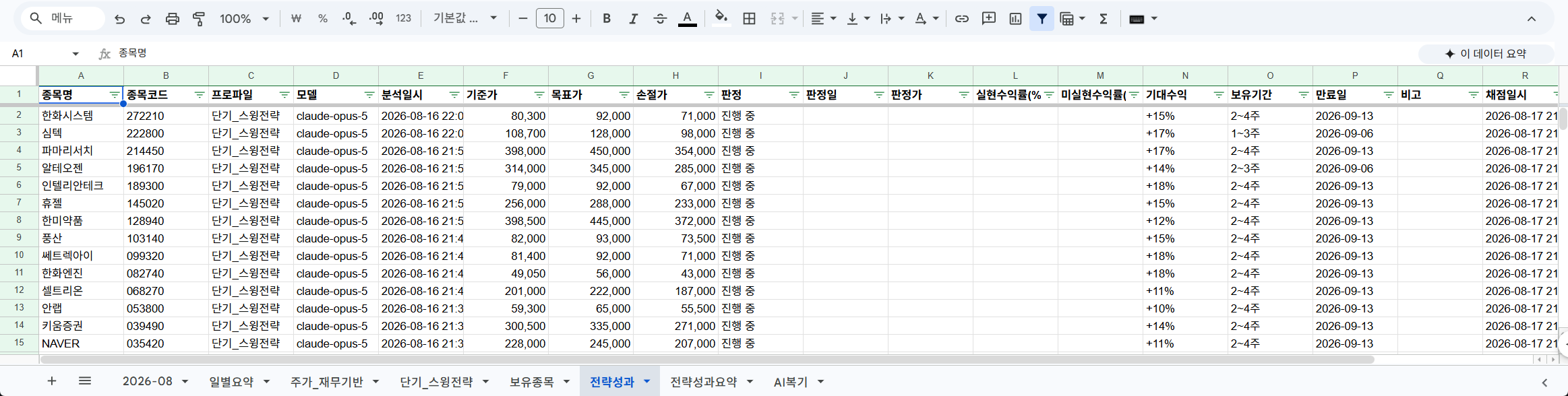
Task: Open filter for 기준가 column
Action: click(539, 95)
